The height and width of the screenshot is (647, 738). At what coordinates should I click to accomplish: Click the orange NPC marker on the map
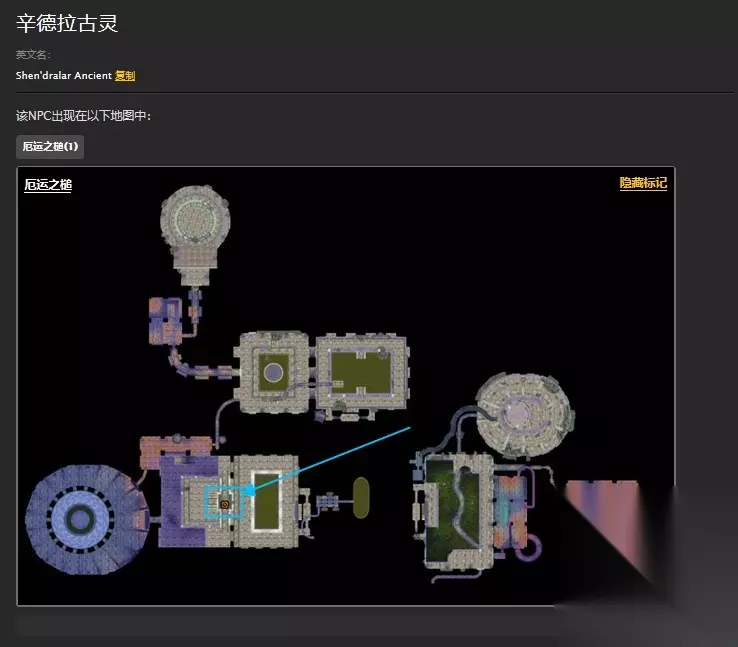pos(225,504)
